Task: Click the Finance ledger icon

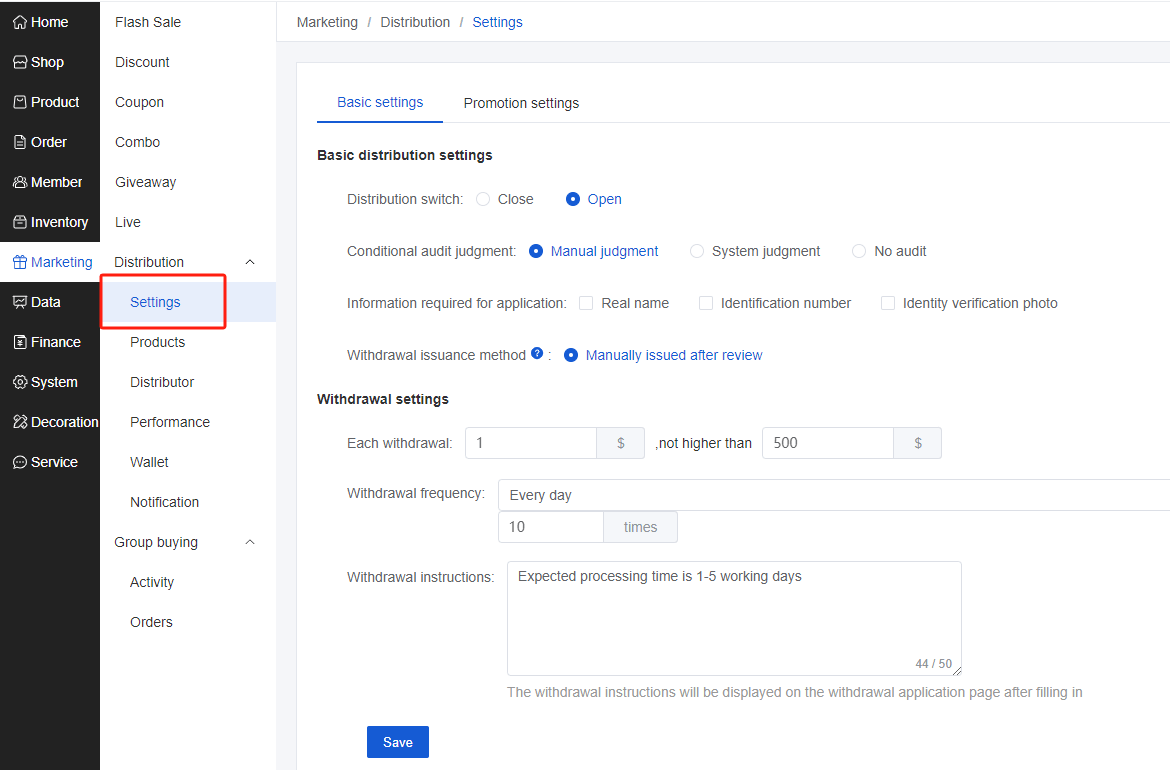Action: (20, 342)
